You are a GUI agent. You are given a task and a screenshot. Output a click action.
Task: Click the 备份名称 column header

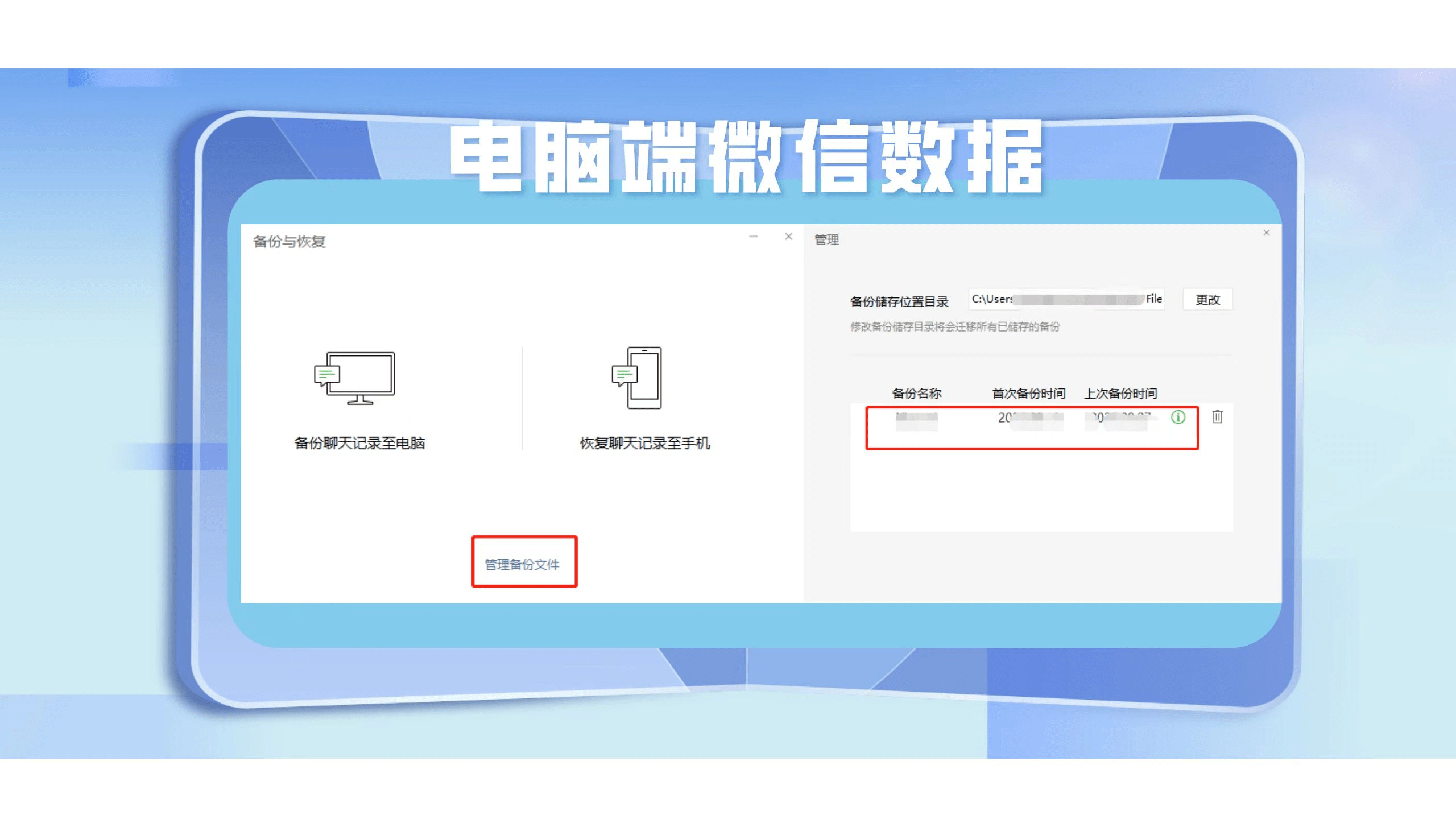(917, 393)
